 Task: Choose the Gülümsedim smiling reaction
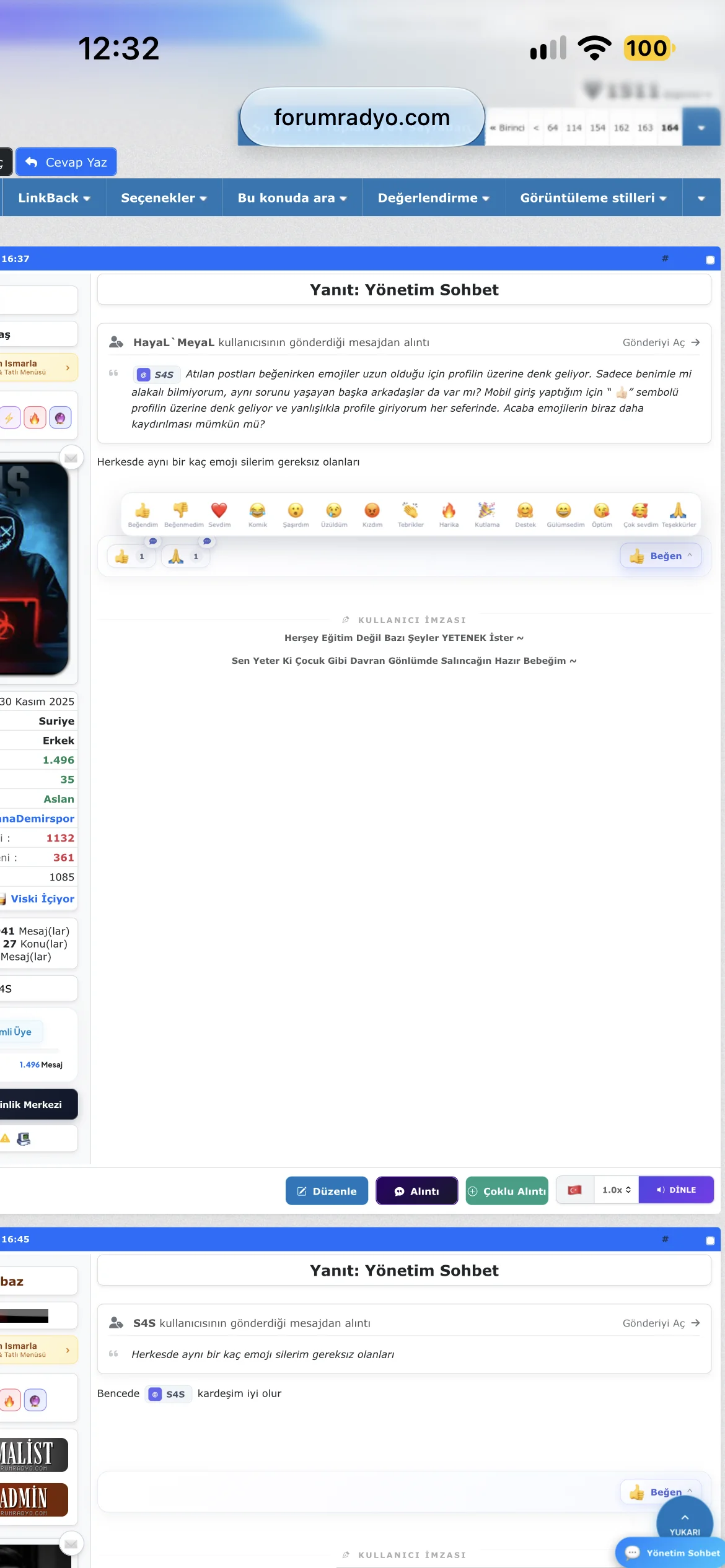click(x=564, y=514)
